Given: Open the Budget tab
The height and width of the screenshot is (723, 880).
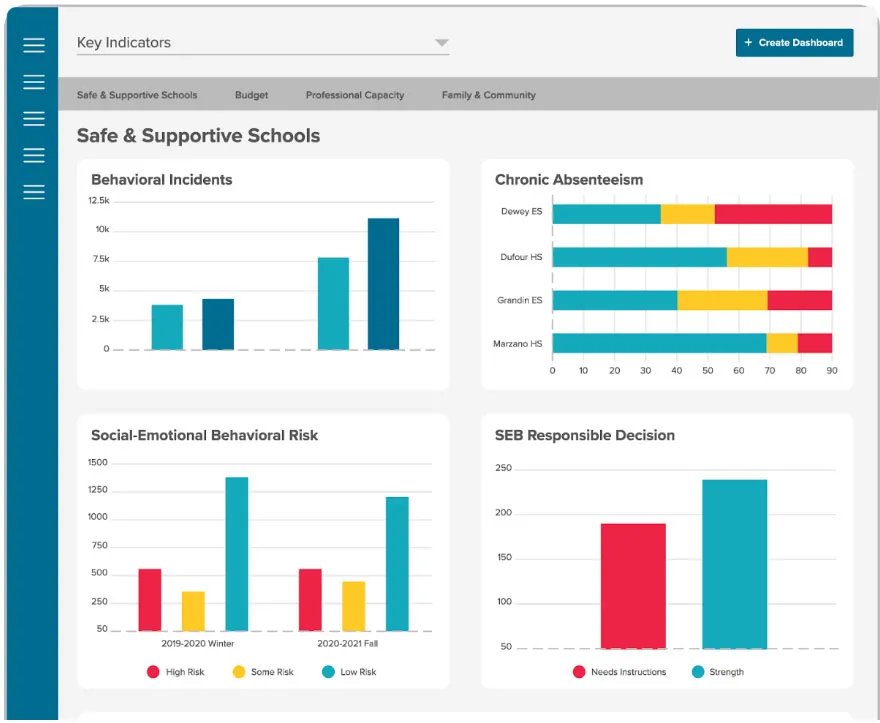Looking at the screenshot, I should click(x=251, y=95).
